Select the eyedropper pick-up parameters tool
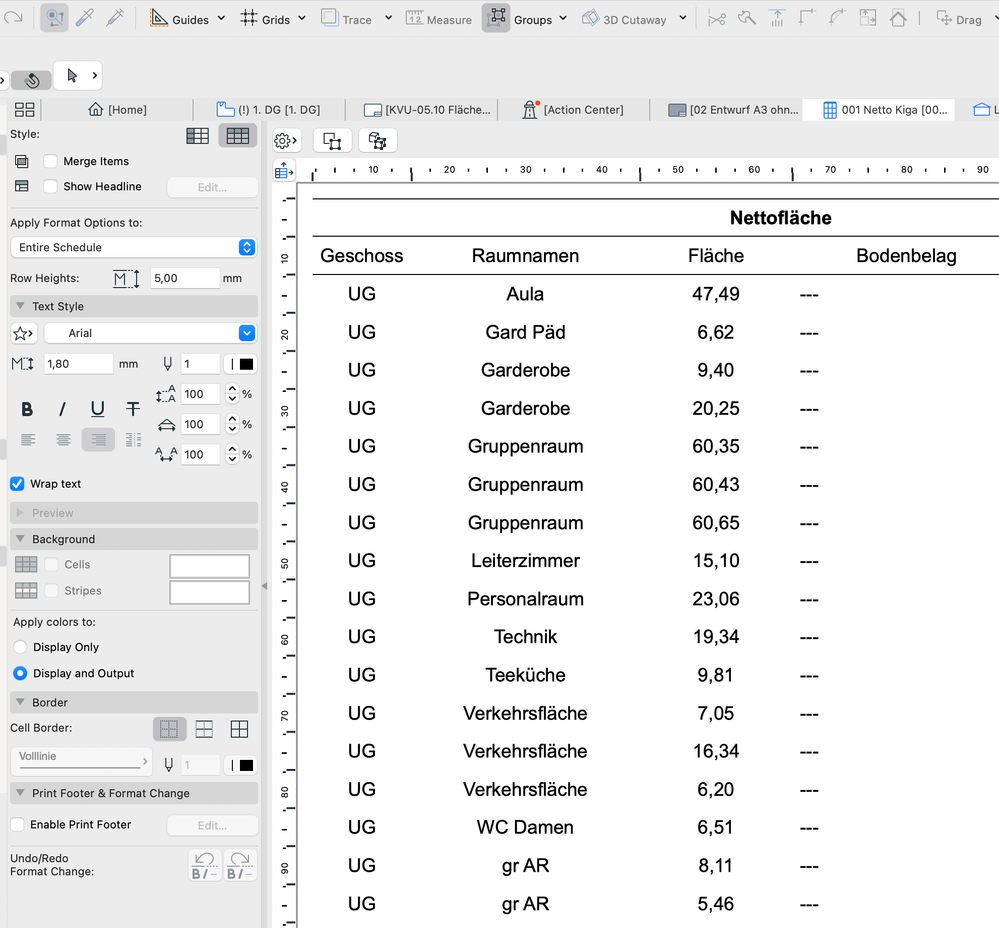The image size is (999, 928). [85, 18]
